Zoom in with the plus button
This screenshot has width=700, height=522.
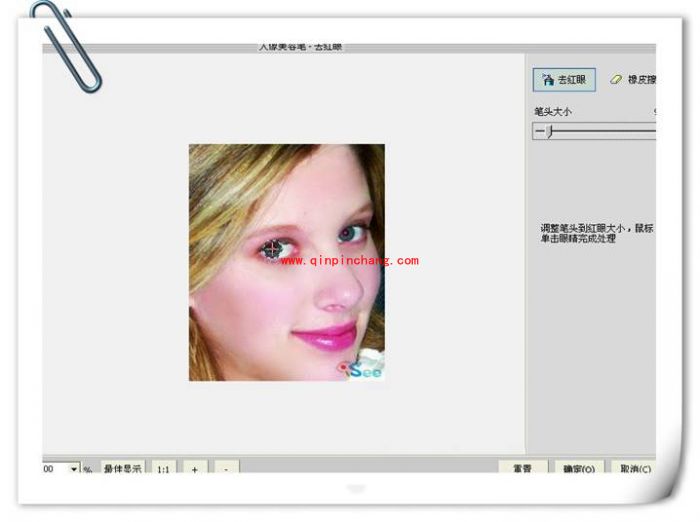point(195,468)
